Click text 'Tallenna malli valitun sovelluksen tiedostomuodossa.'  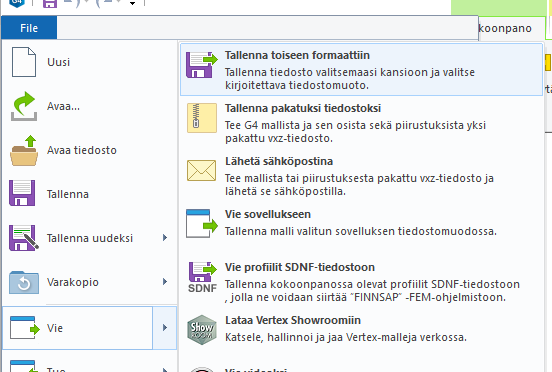361,231
